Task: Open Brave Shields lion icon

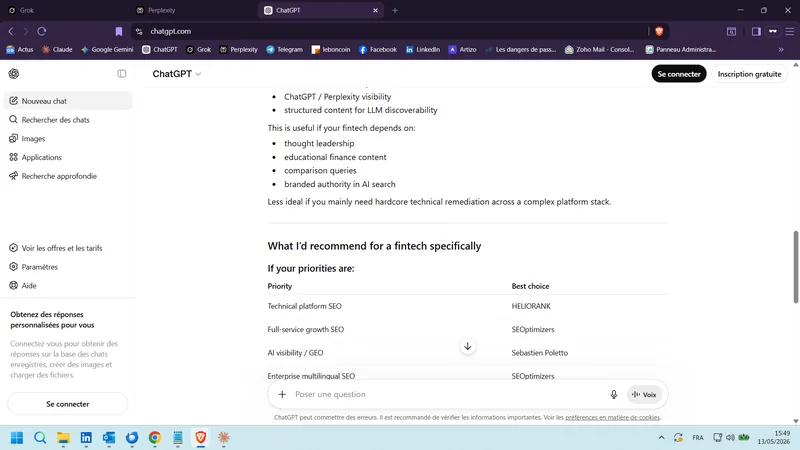Action: coord(659,31)
